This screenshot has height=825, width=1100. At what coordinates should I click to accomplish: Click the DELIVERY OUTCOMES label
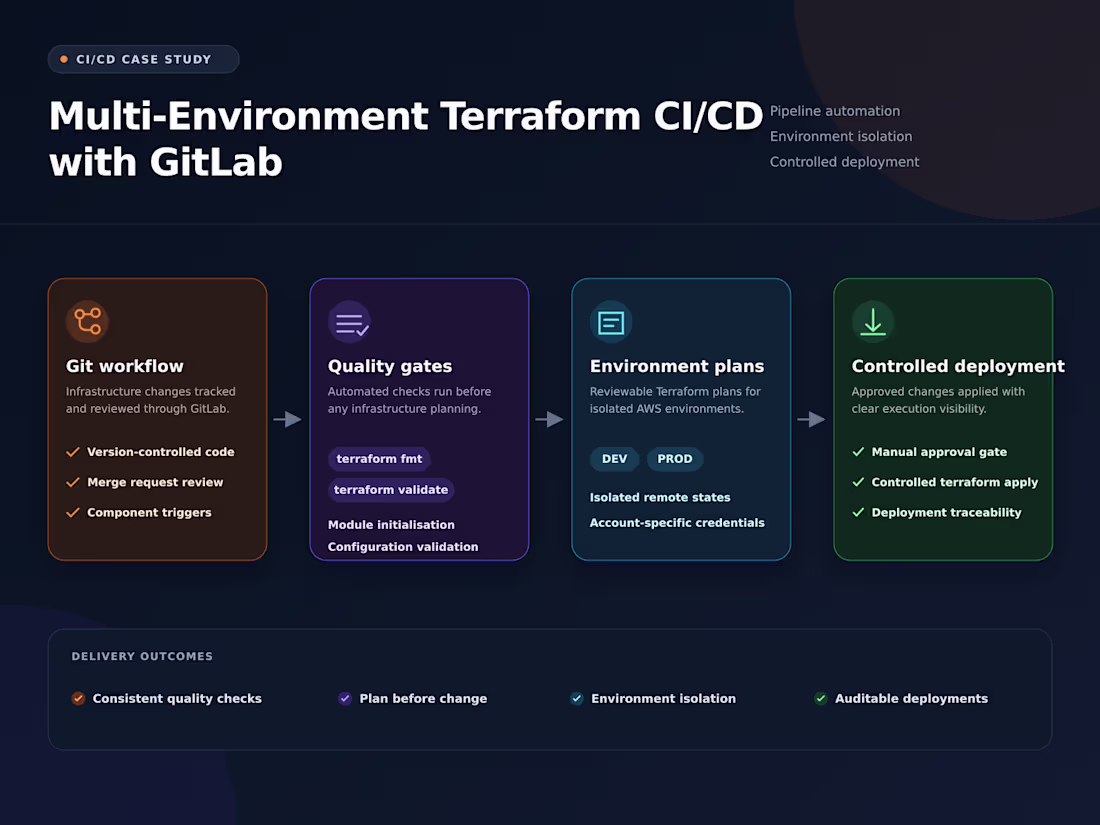[142, 656]
